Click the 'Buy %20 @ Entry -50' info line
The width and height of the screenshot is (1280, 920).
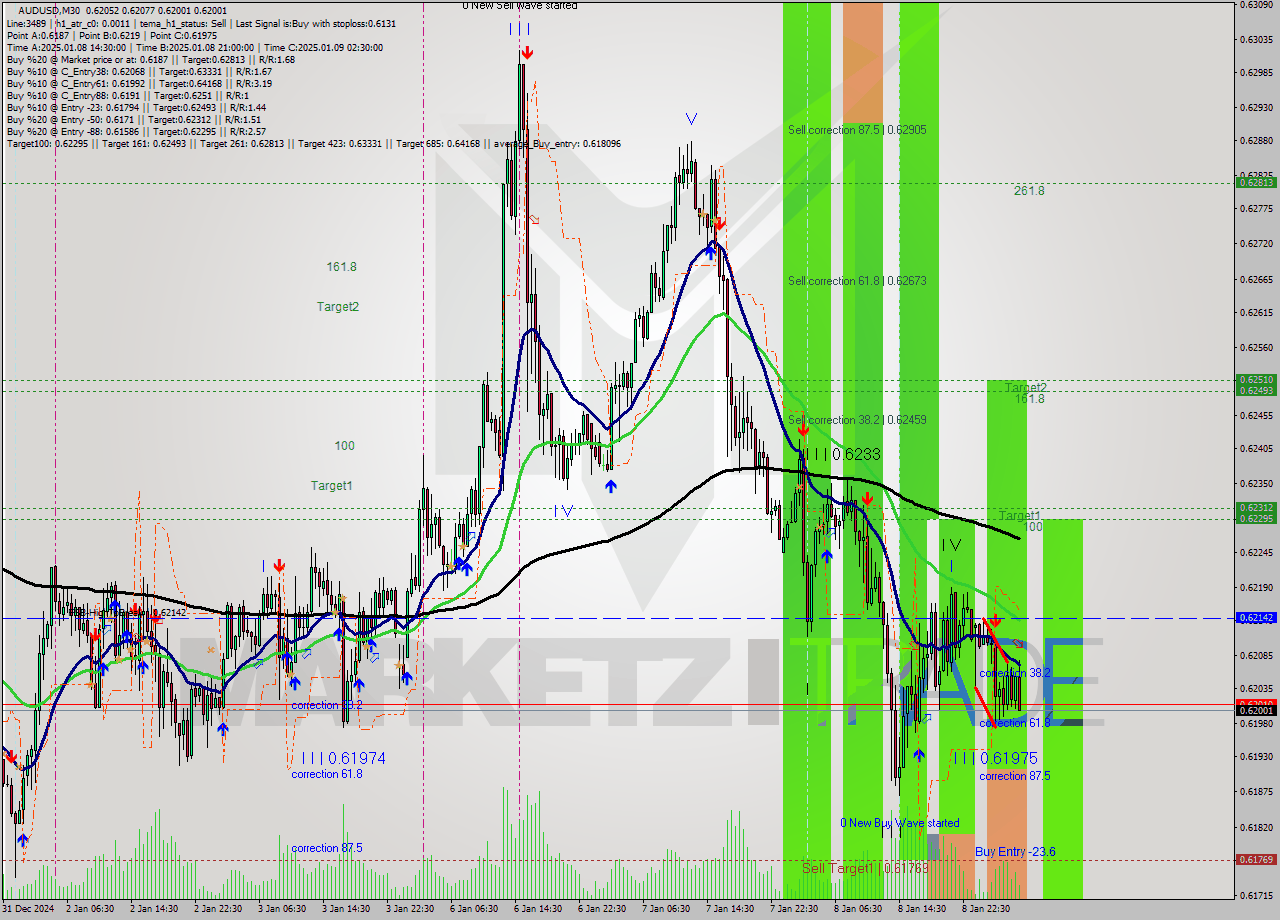tap(134, 120)
